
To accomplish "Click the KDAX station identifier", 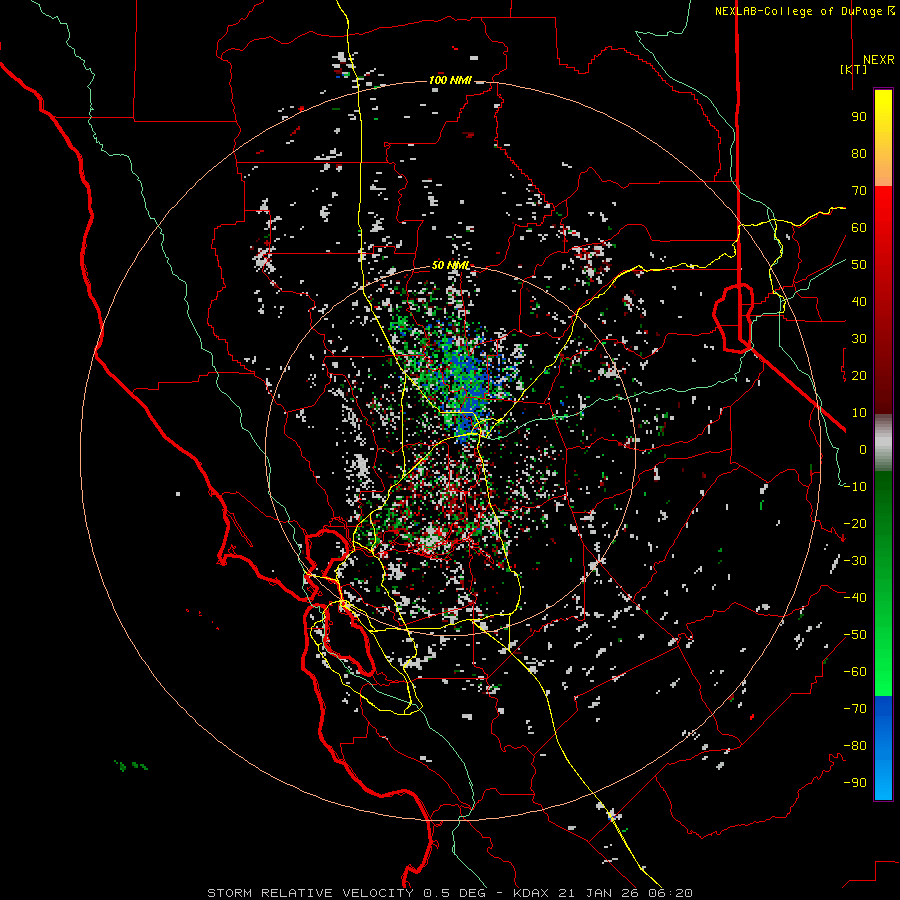I will 530,893.
